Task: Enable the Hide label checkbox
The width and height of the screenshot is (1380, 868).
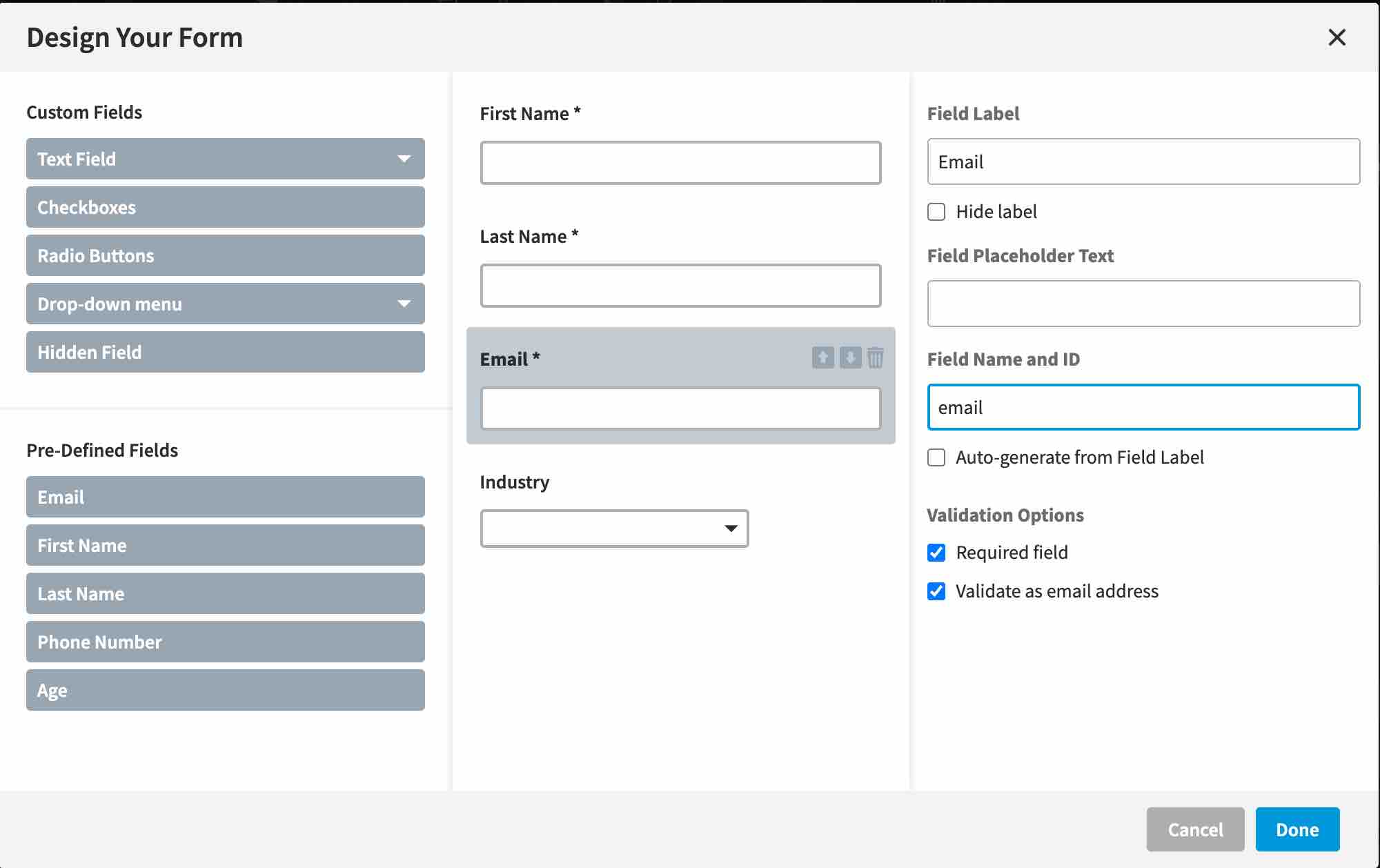Action: point(936,212)
